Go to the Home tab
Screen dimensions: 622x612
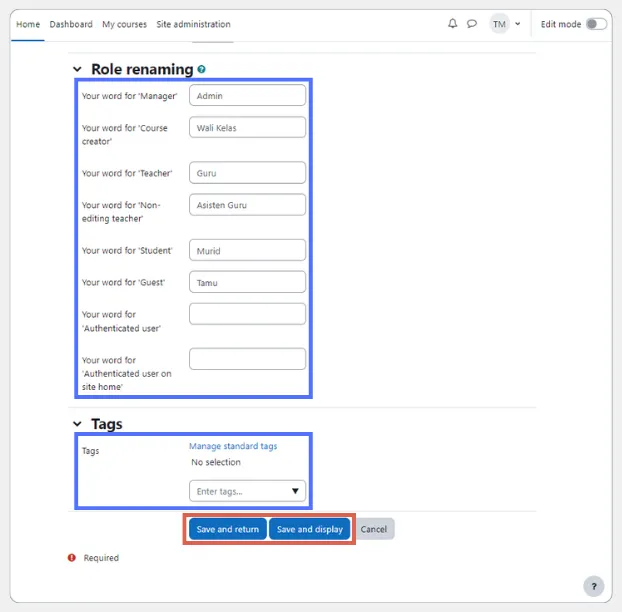(x=28, y=24)
